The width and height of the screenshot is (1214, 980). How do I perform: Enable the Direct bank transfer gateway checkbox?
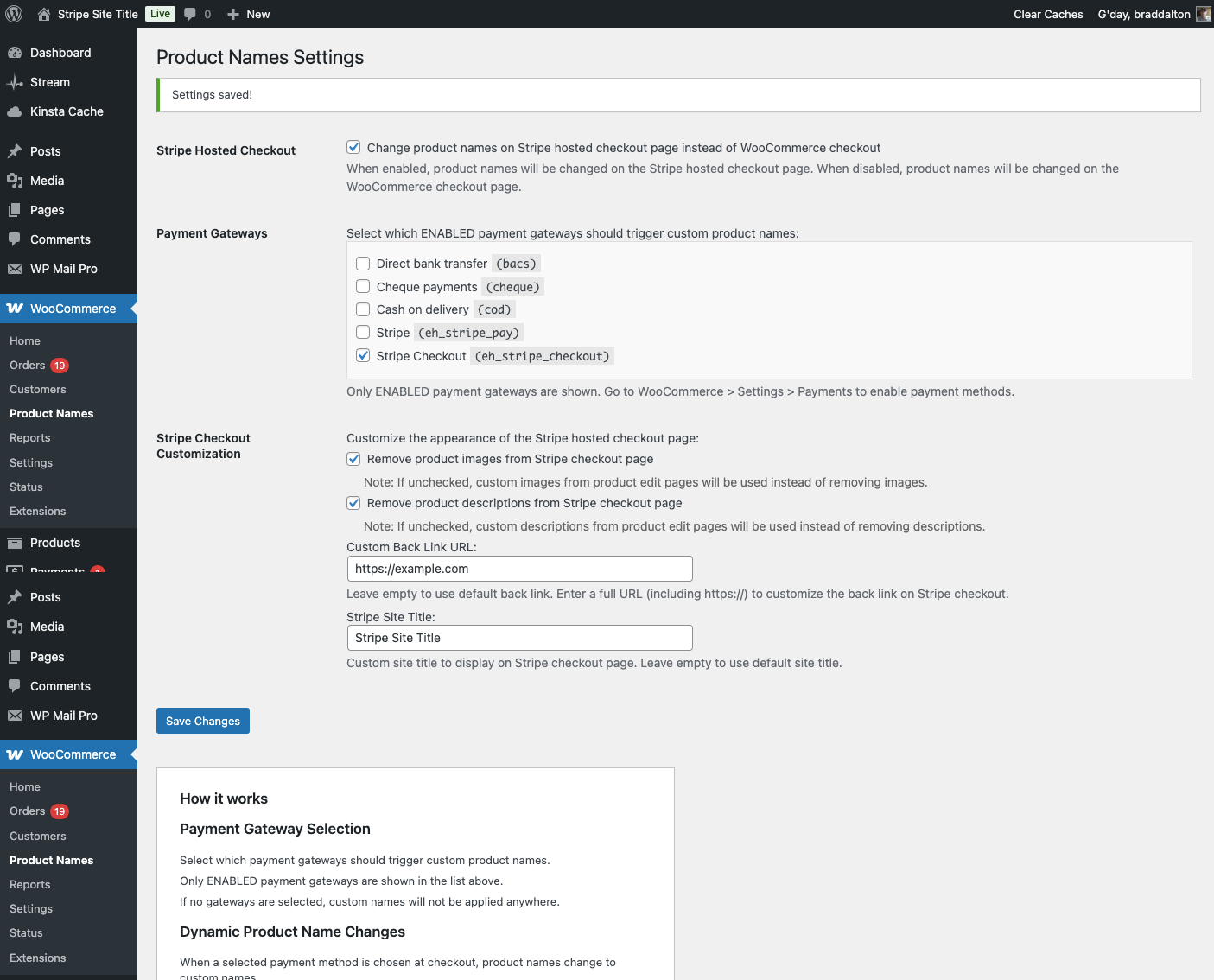coord(363,264)
